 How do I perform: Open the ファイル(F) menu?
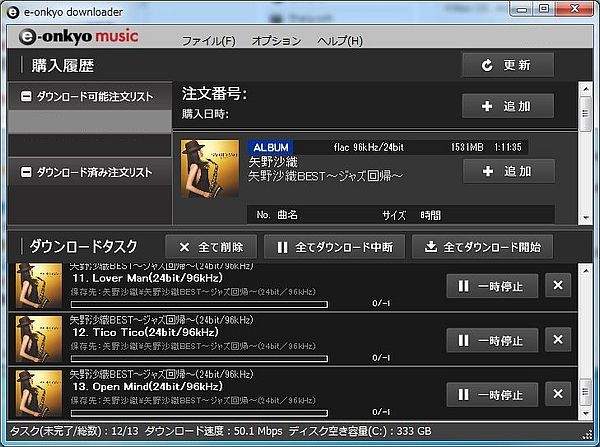[x=209, y=41]
